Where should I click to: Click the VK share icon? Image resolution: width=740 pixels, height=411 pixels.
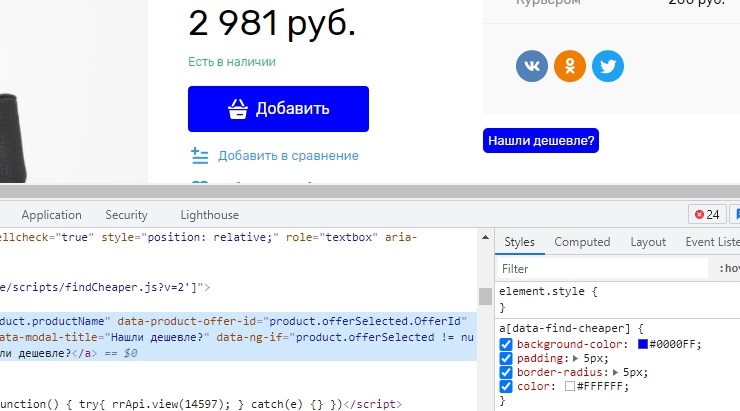532,66
